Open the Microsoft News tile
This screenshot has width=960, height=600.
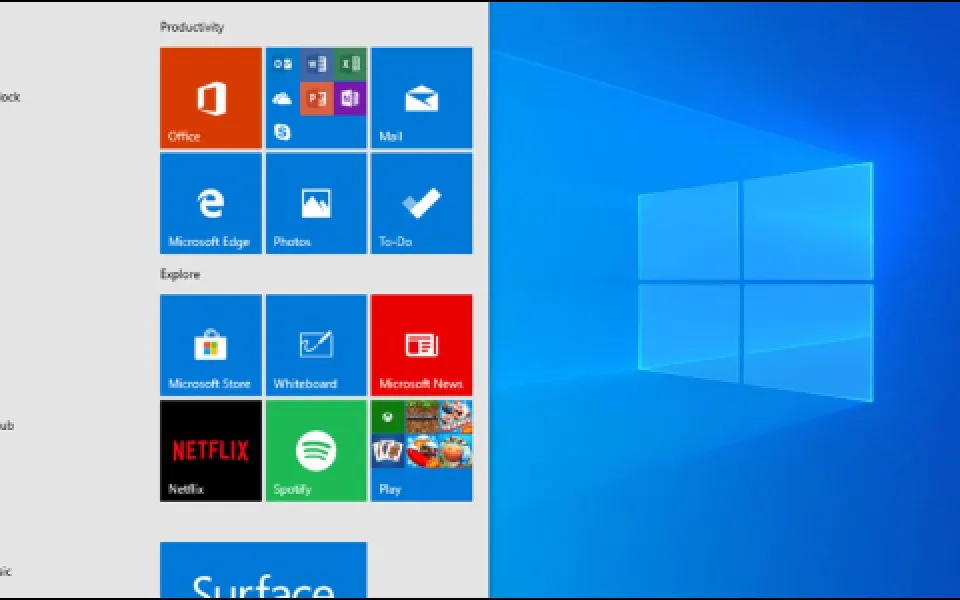click(x=421, y=345)
